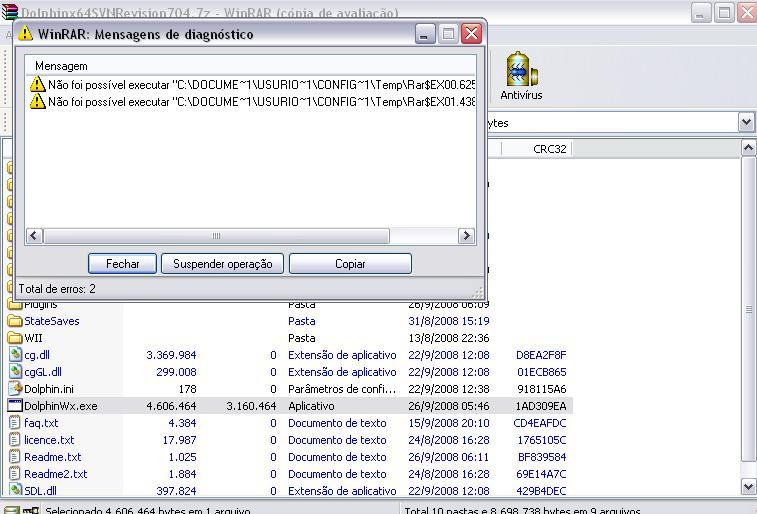Click Suspender operação button
757x514 pixels.
pyautogui.click(x=223, y=264)
